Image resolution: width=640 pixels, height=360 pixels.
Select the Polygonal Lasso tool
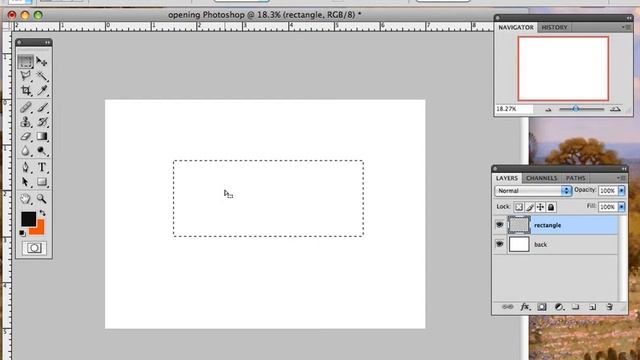tap(25, 76)
